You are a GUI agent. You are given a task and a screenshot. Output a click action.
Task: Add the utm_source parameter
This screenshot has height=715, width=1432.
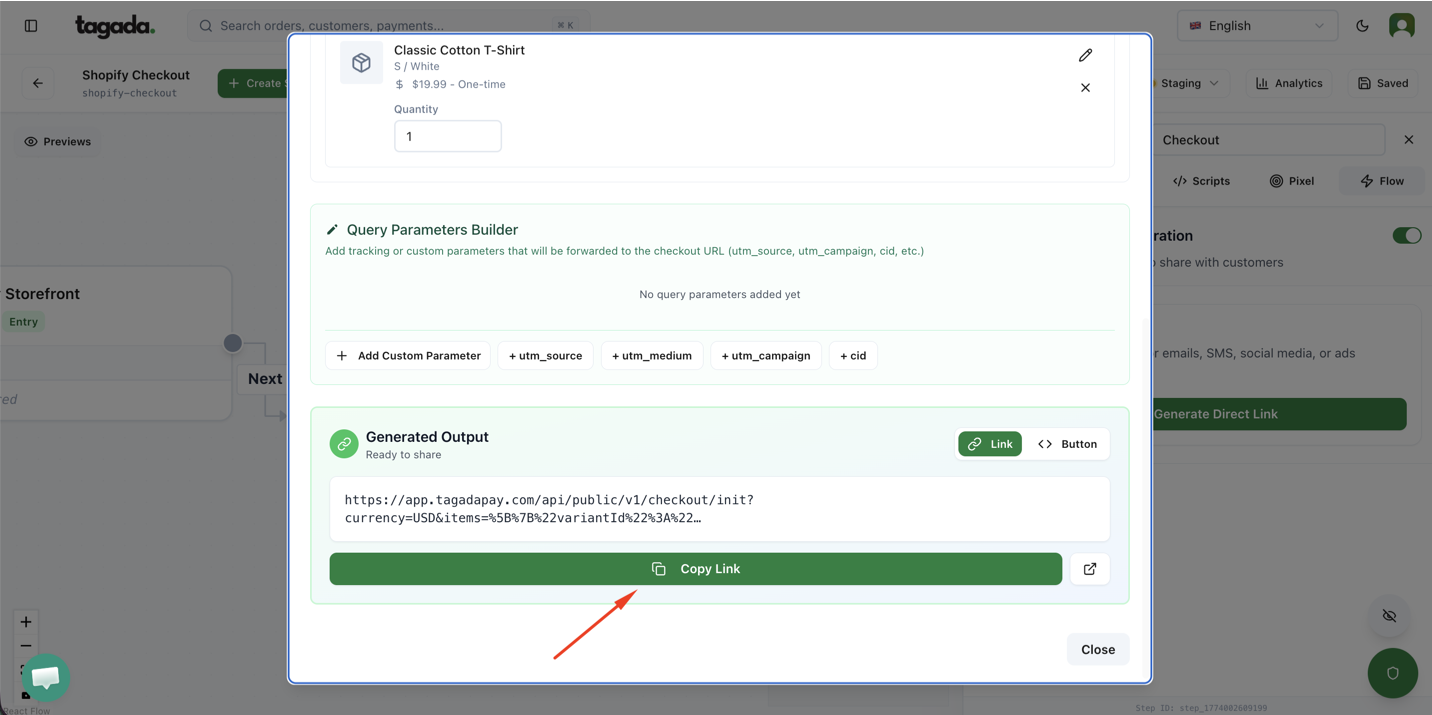(545, 356)
